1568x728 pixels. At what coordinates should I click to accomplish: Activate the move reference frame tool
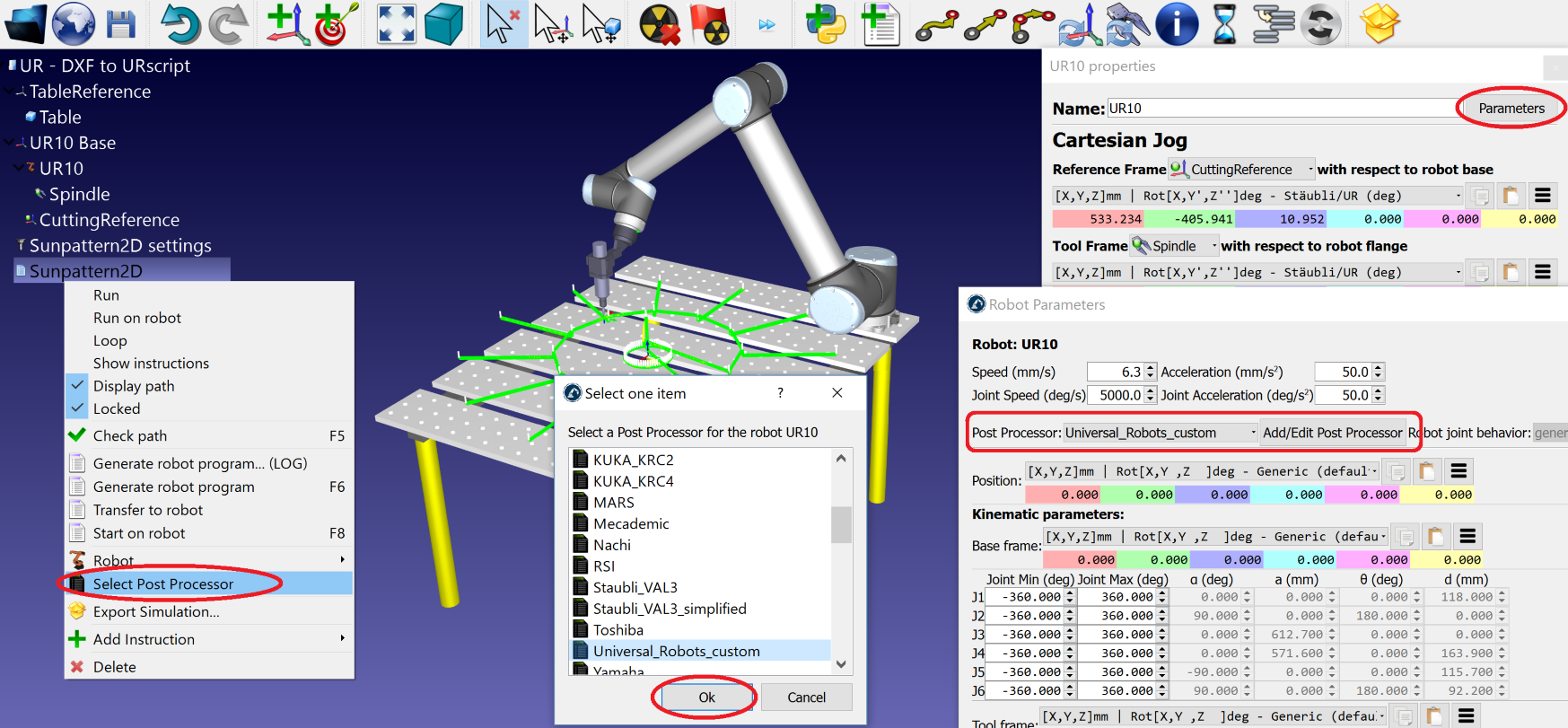[x=551, y=24]
